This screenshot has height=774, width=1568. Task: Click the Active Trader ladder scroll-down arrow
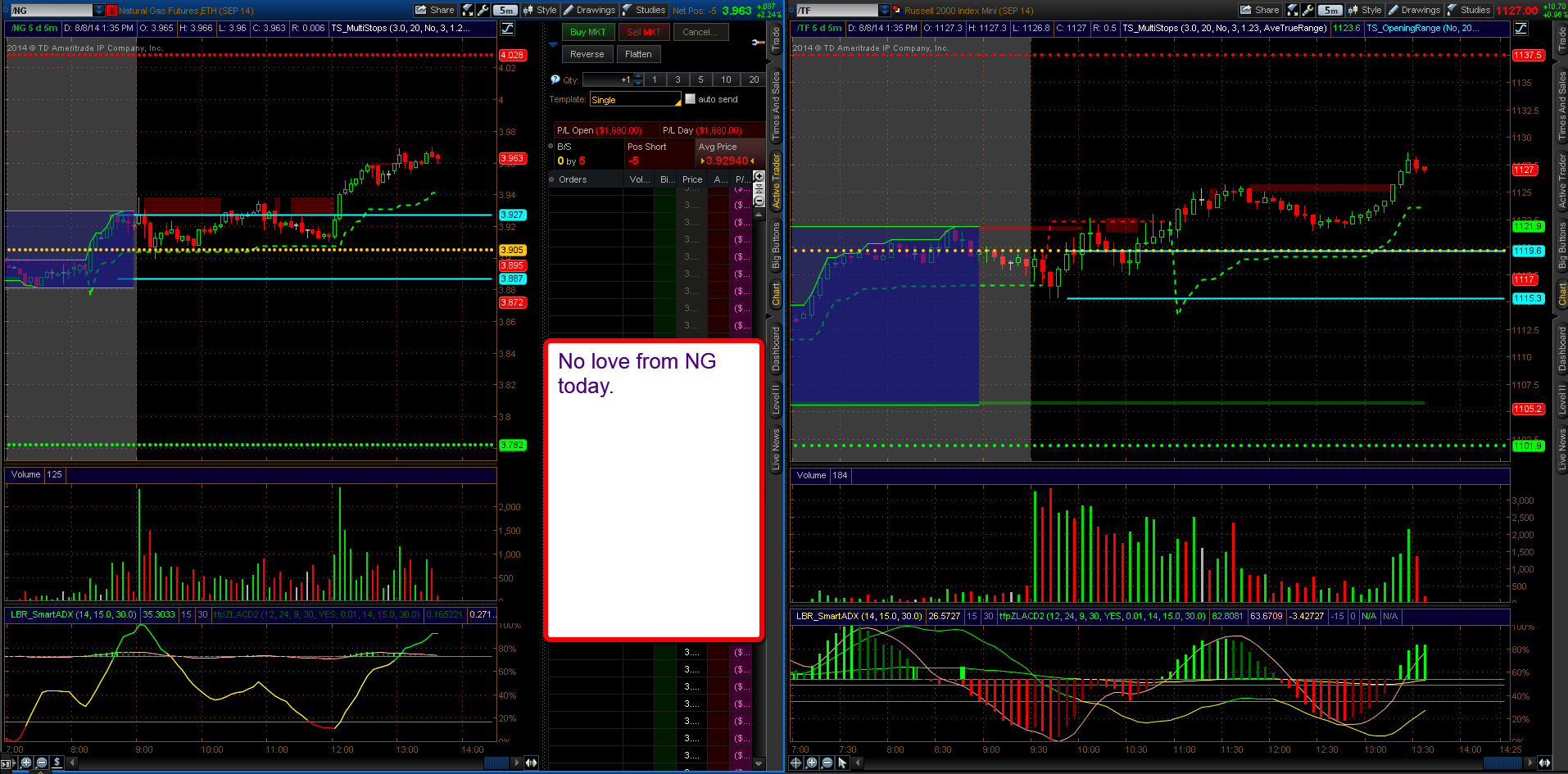[x=759, y=763]
